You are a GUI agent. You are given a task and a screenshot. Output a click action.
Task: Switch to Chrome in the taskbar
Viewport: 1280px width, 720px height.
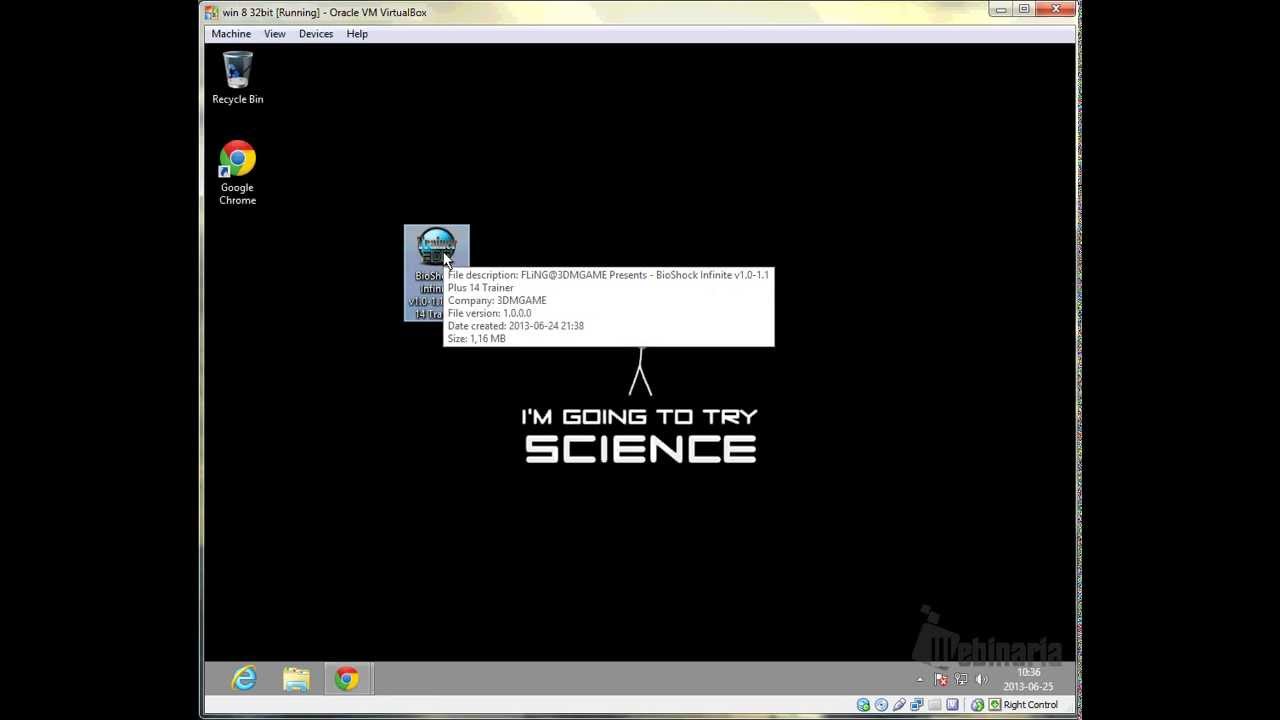click(x=347, y=679)
